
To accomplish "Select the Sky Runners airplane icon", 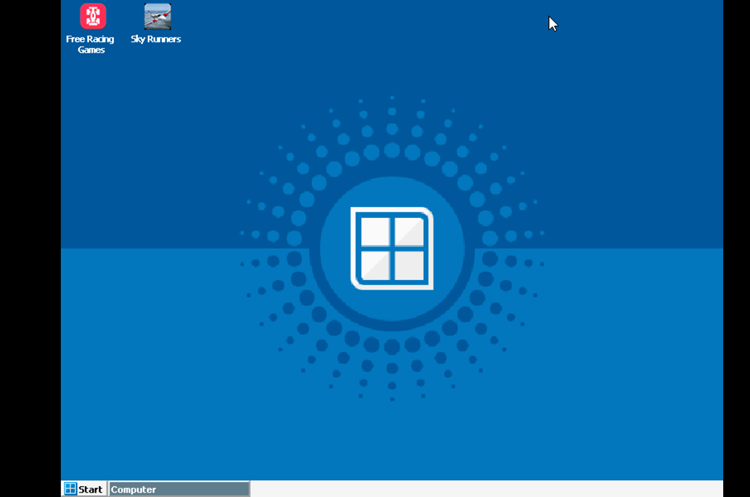I will [x=157, y=16].
